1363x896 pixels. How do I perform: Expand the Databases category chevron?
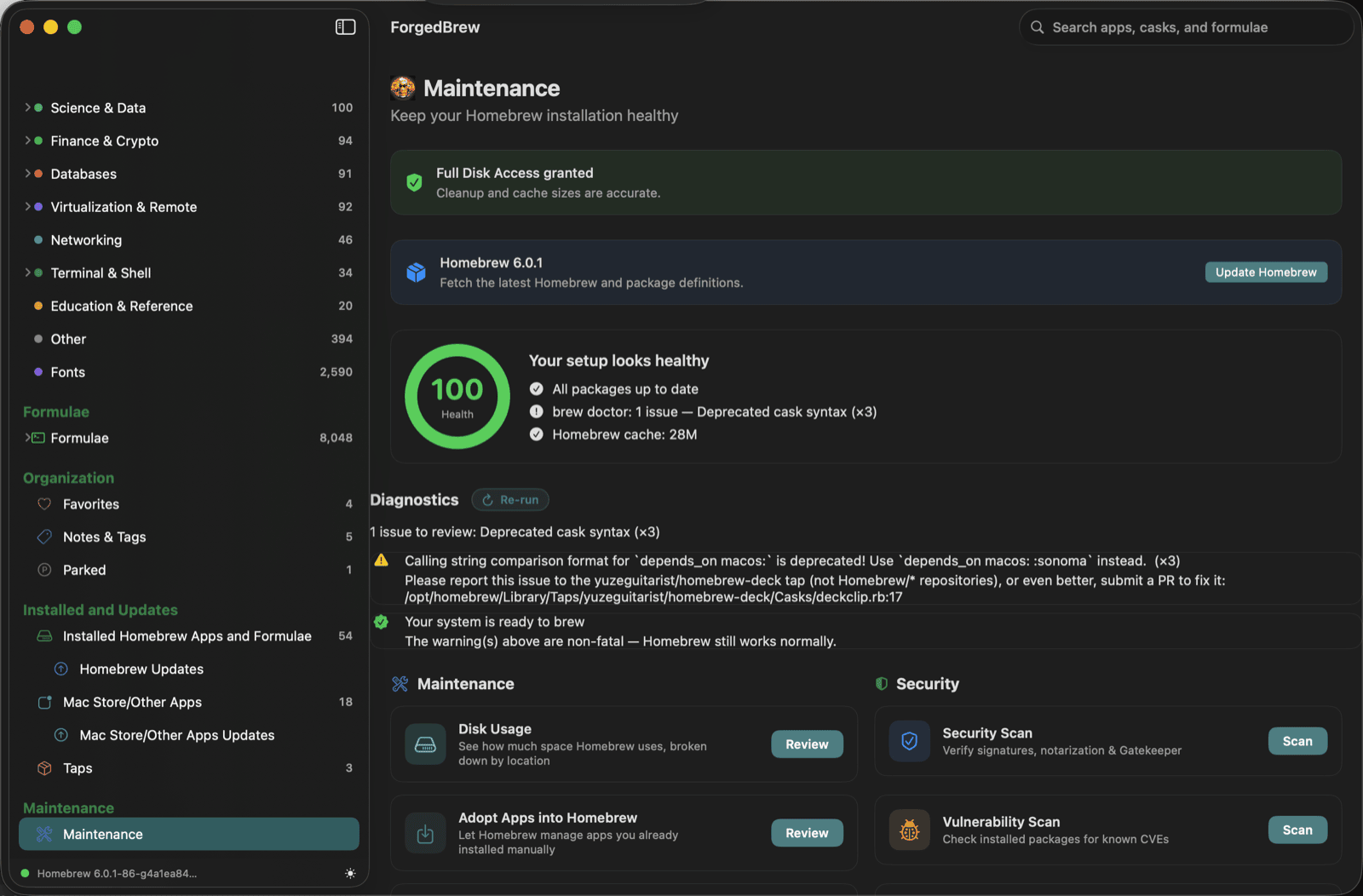pyautogui.click(x=27, y=174)
